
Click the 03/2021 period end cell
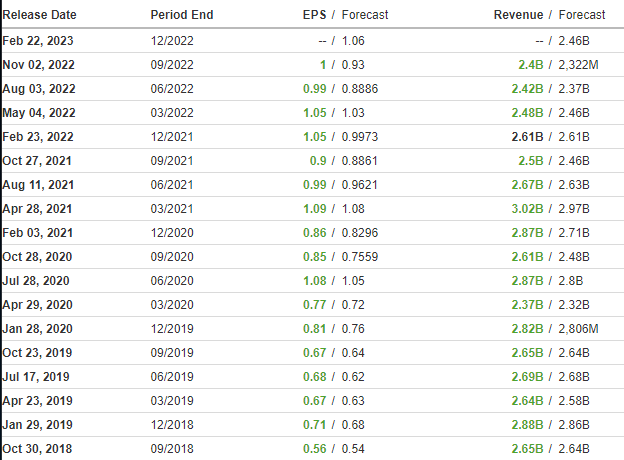(172, 209)
